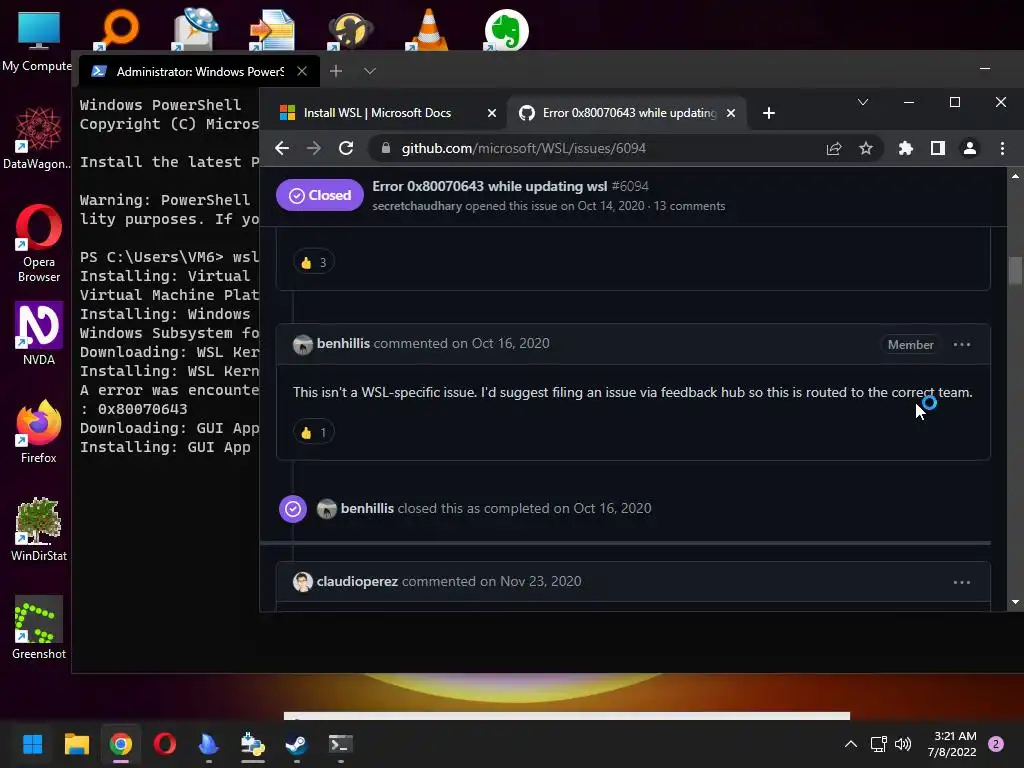Image resolution: width=1024 pixels, height=768 pixels.
Task: Open benhillis link in the closed event
Action: 367,508
